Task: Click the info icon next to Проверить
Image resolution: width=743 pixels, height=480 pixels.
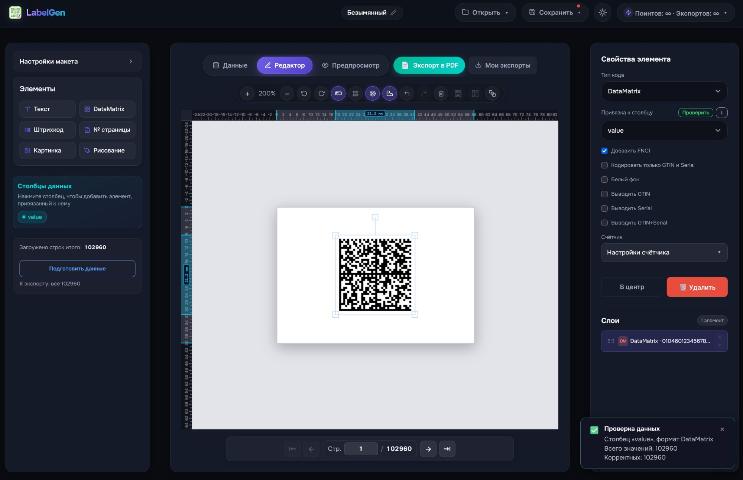Action: point(722,112)
